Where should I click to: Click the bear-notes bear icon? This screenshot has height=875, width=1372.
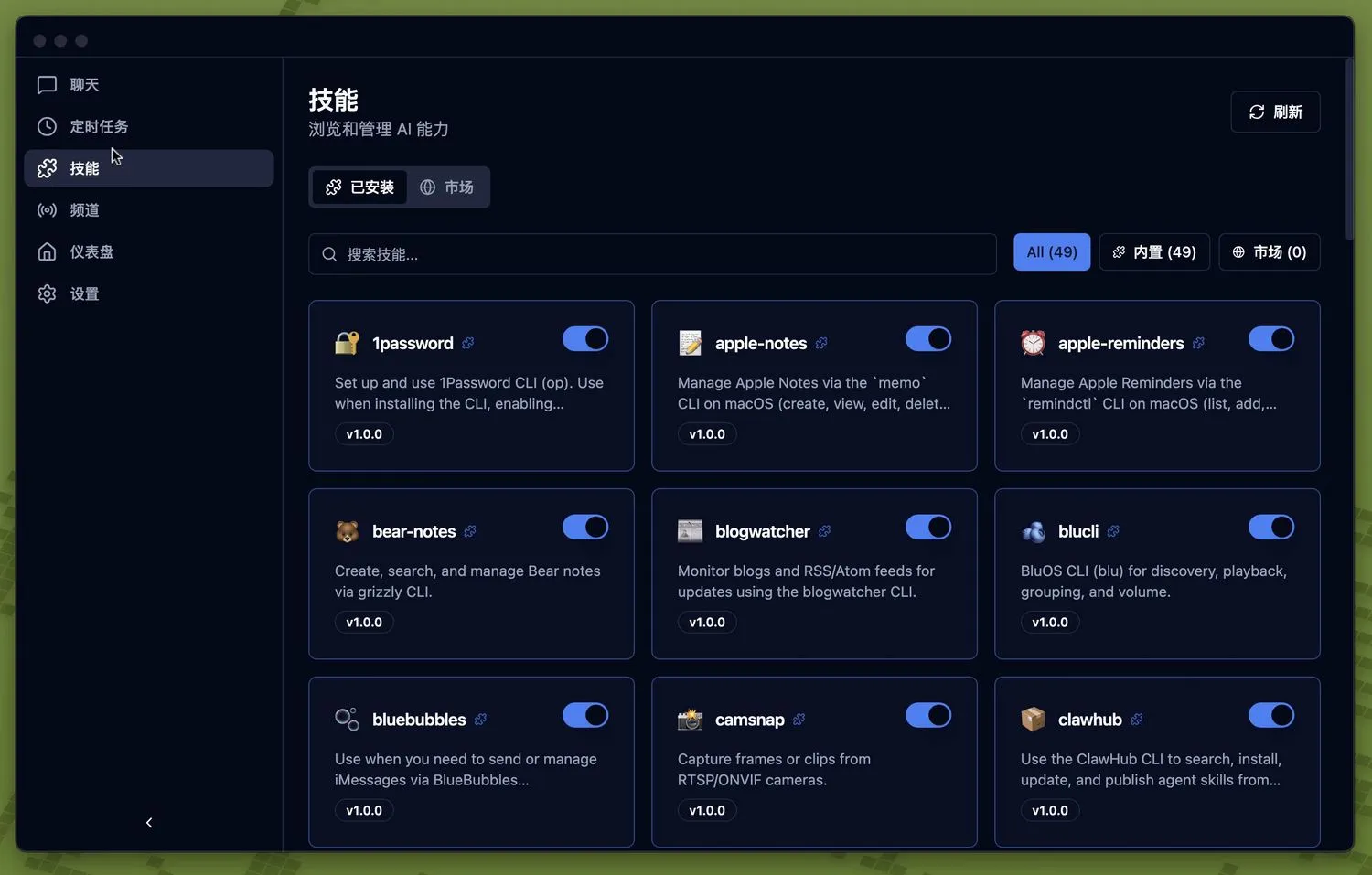point(347,531)
